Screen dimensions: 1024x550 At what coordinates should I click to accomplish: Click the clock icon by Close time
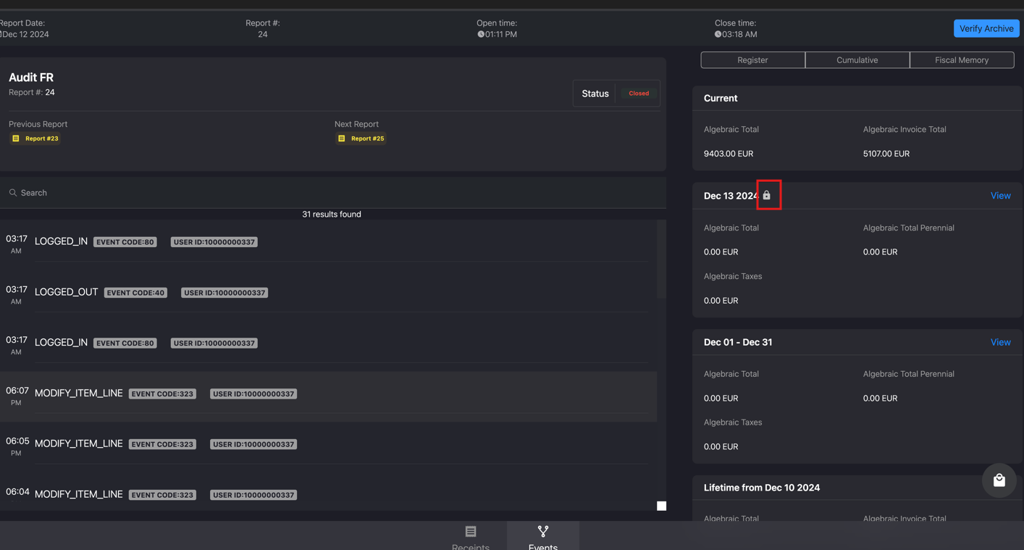pyautogui.click(x=718, y=35)
